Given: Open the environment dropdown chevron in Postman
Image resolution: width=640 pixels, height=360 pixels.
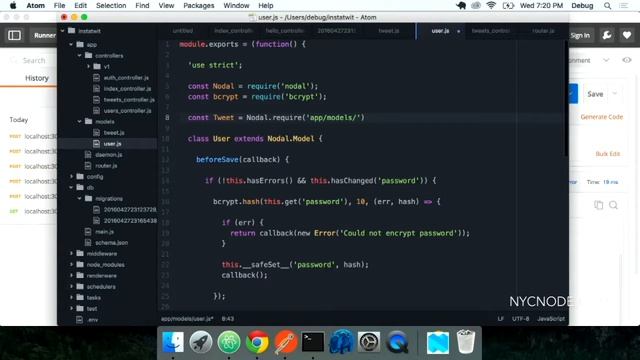Looking at the screenshot, I should point(606,60).
